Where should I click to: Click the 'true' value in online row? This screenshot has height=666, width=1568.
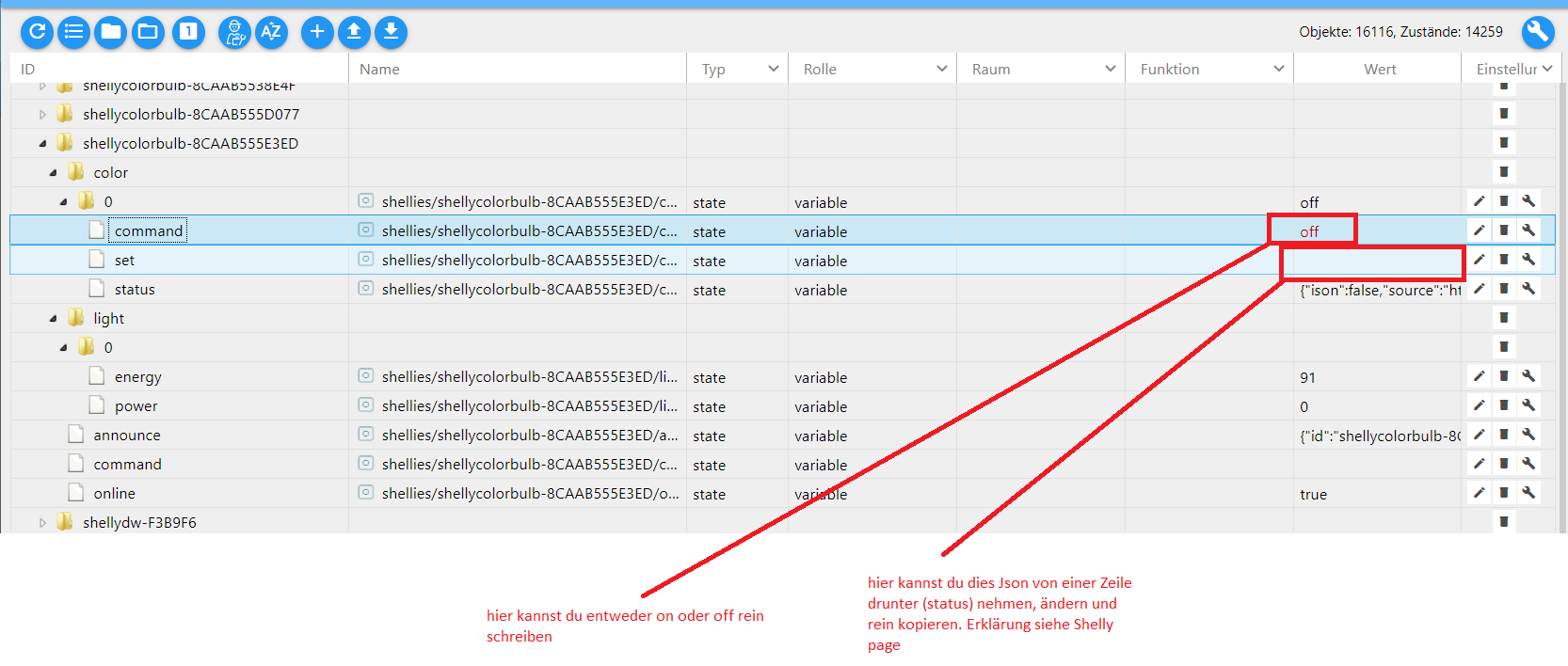click(1314, 494)
